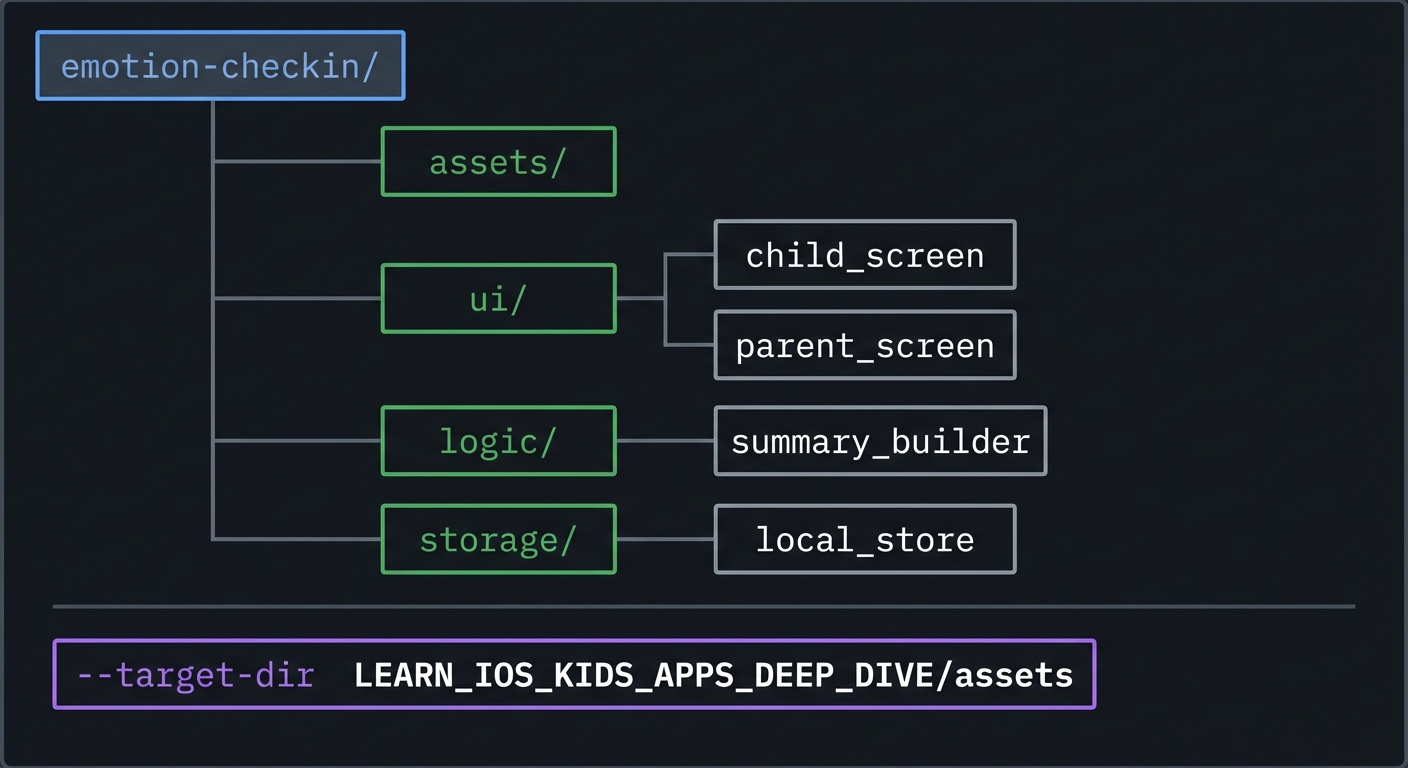This screenshot has width=1408, height=768.
Task: Click the branch line leading into storage/
Action: point(297,539)
